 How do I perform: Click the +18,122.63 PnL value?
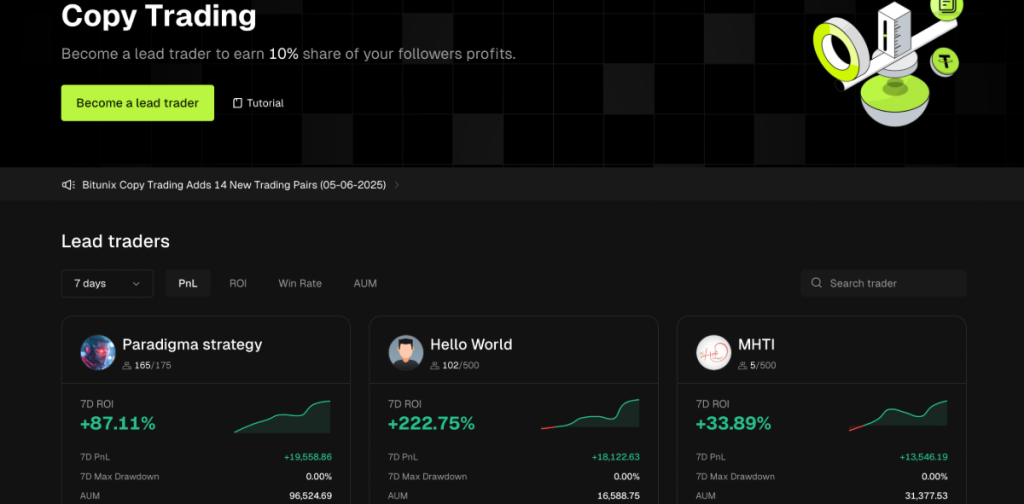pos(615,457)
